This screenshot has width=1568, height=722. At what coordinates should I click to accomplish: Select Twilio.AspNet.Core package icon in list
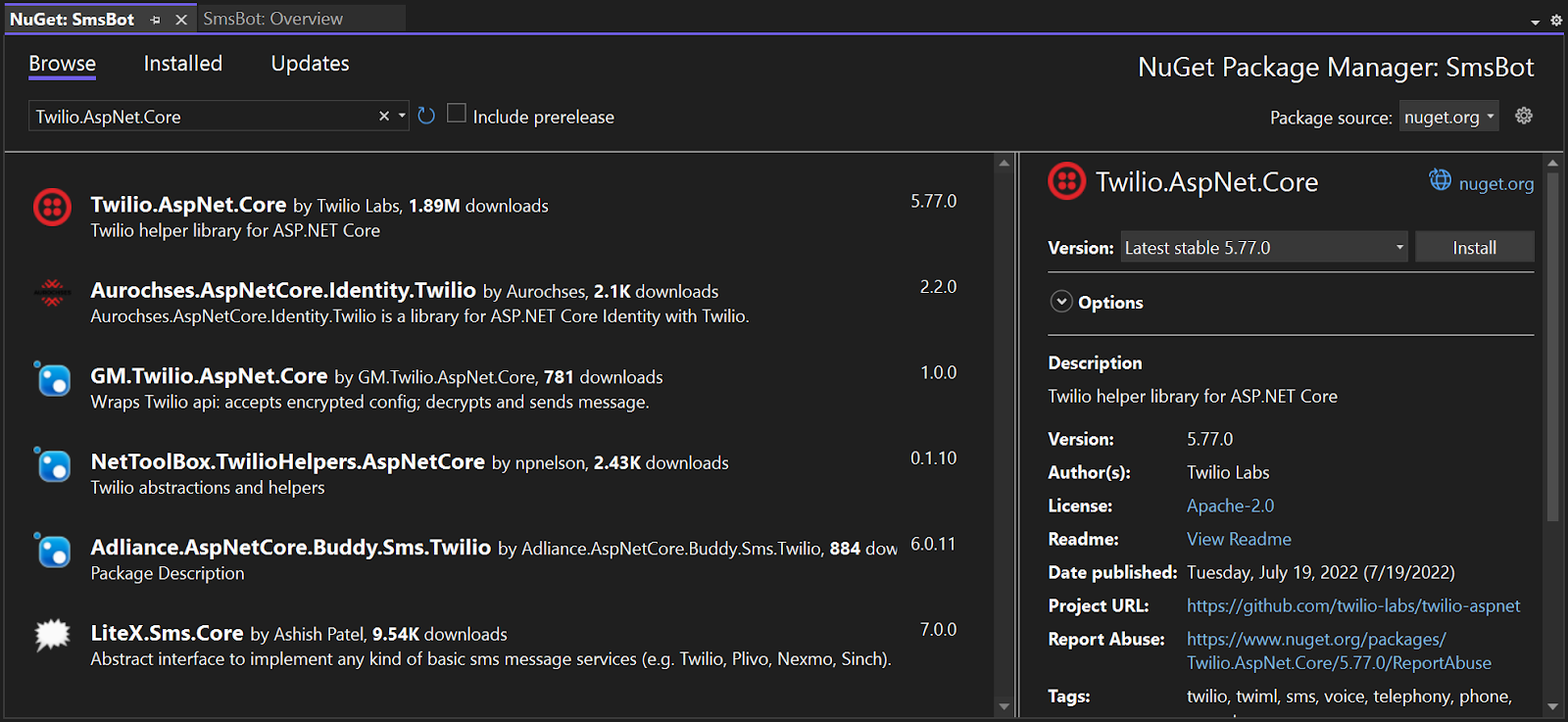(53, 208)
